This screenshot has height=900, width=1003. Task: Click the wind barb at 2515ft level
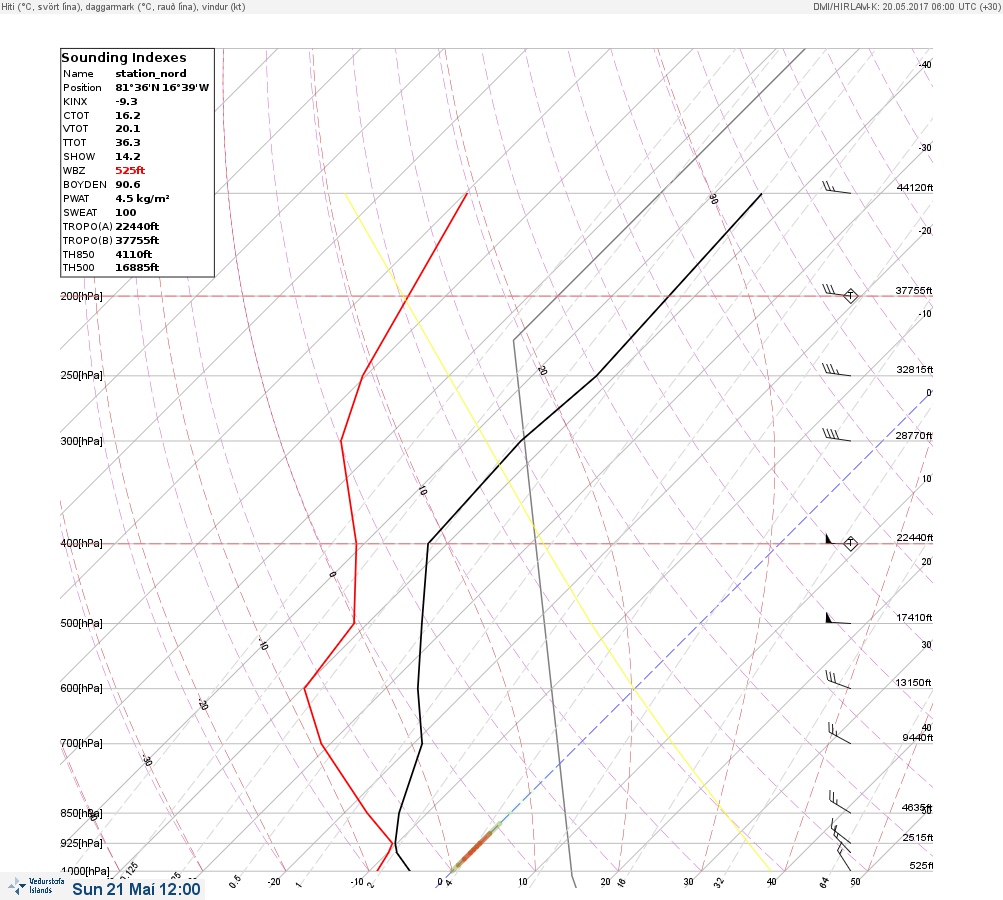click(841, 831)
